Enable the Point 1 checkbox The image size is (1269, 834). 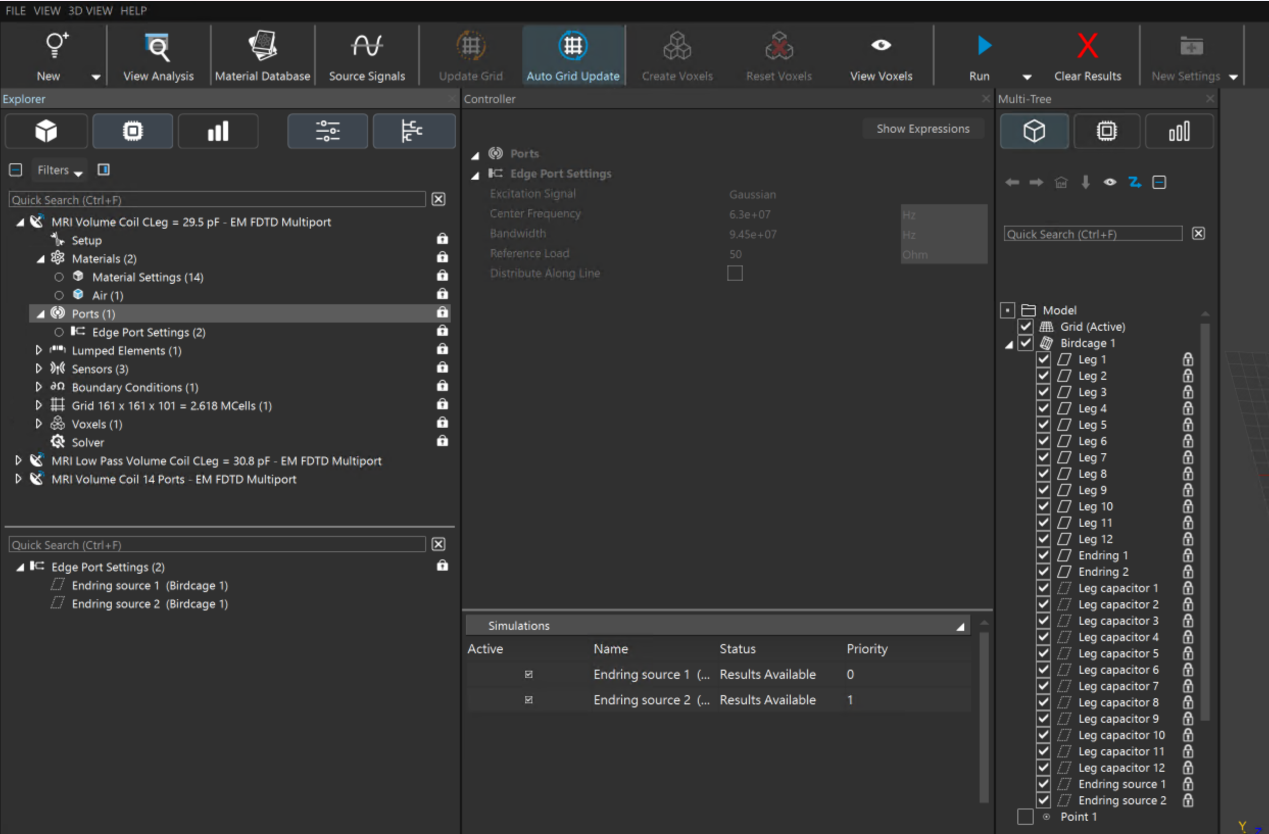pos(1025,817)
